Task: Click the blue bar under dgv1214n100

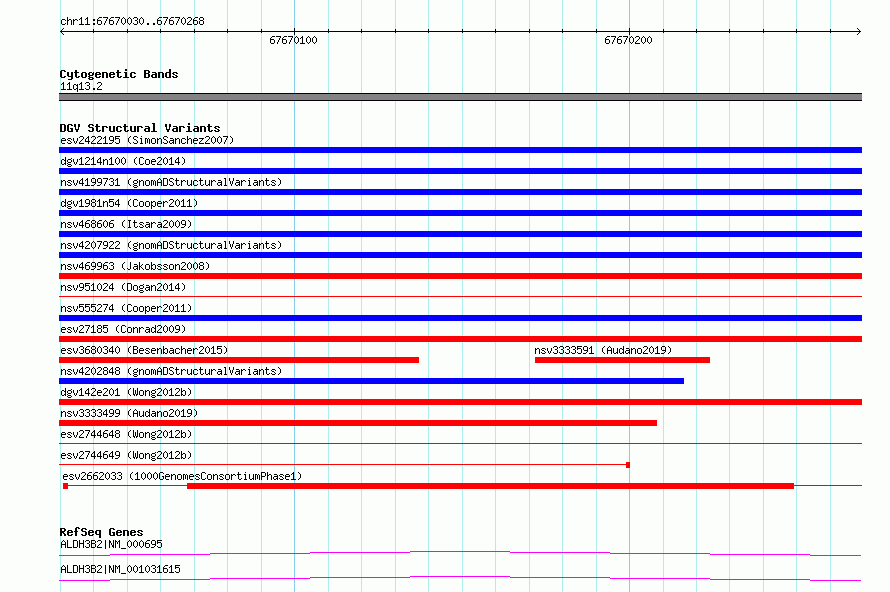Action: [x=460, y=171]
